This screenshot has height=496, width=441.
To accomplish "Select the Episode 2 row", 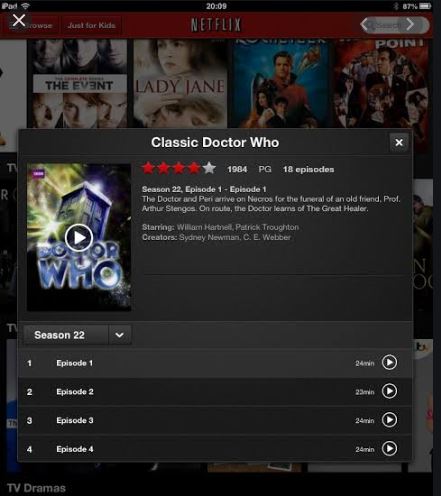I will coord(215,392).
